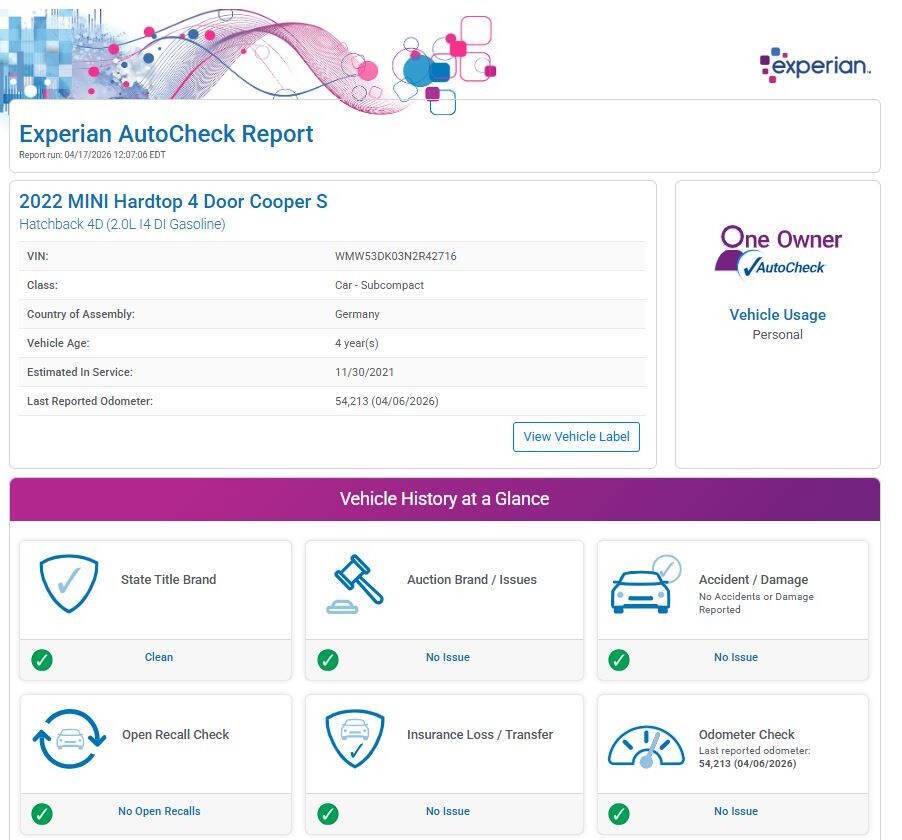Click green checkmark beside Clean status
The width and height of the screenshot is (902, 840).
coord(42,659)
